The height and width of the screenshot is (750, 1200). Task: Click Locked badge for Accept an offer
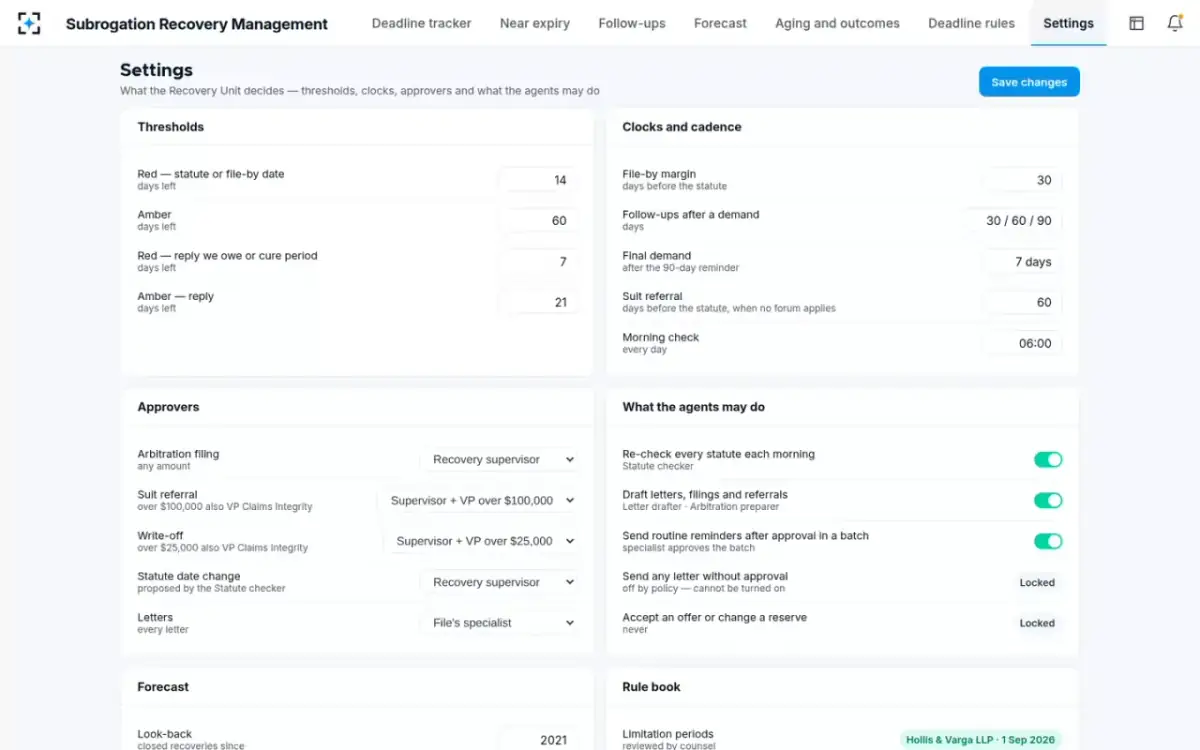1037,623
